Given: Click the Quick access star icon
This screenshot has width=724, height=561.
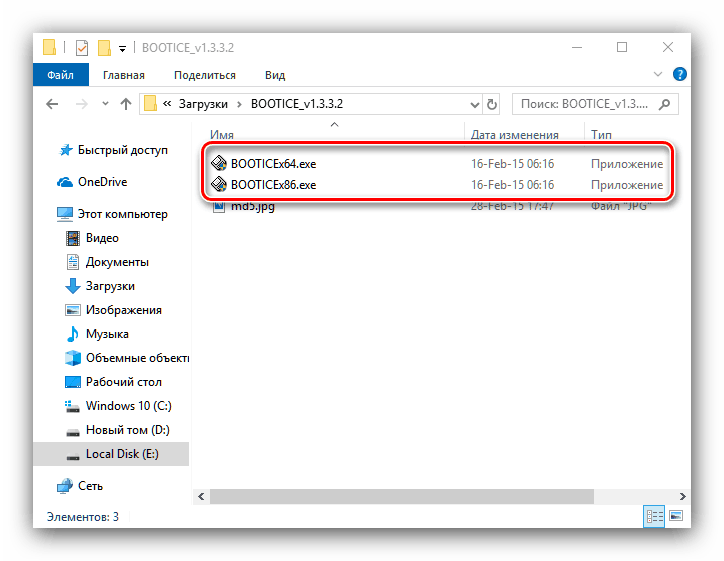Looking at the screenshot, I should point(66,150).
